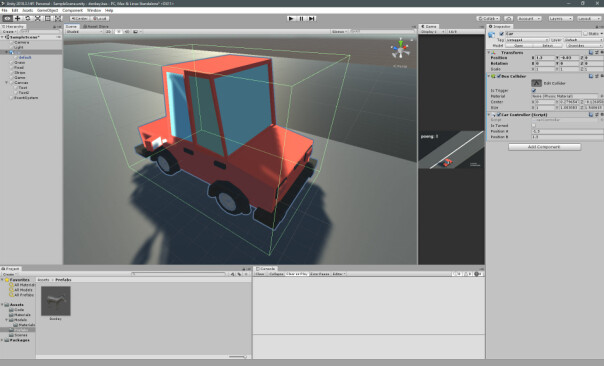Toggle pivot Center button

[x=79, y=18]
